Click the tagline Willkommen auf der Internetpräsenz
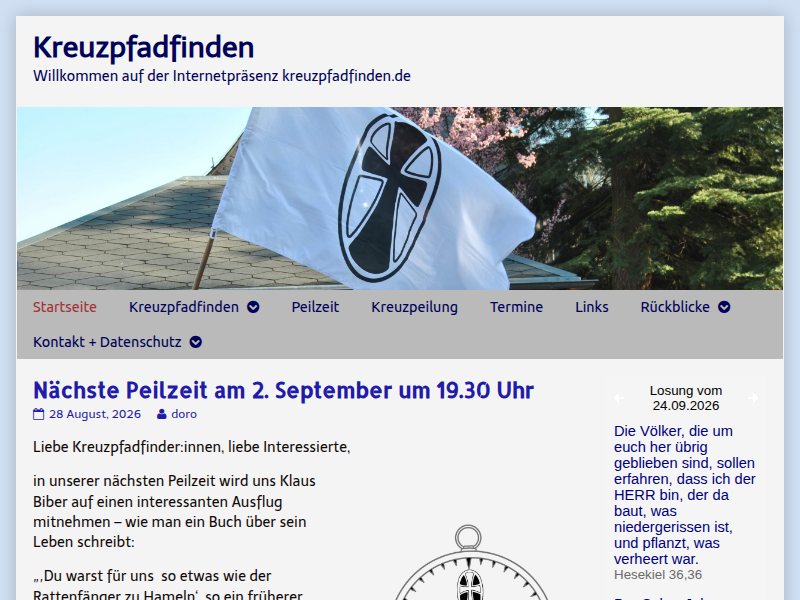 (x=222, y=76)
